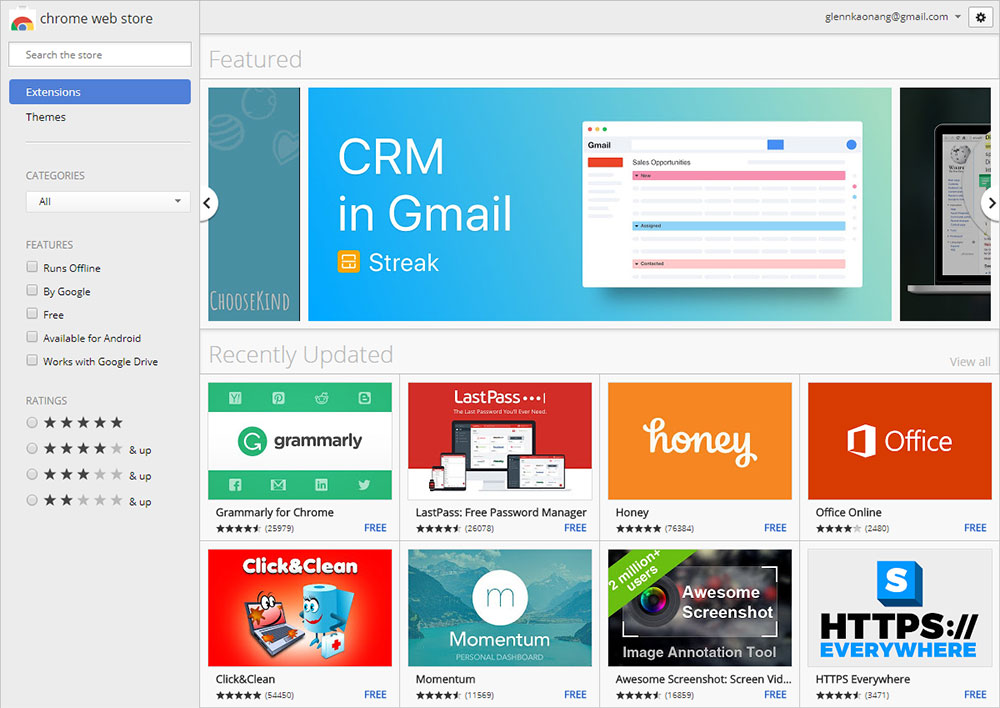Check Works with Google Drive filter
This screenshot has width=1000, height=708.
point(32,360)
